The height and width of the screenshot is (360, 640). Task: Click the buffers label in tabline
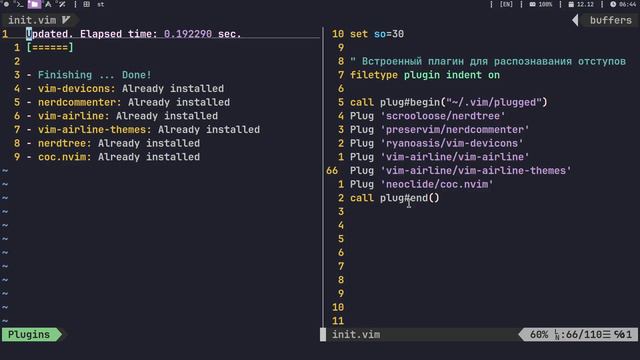[611, 20]
